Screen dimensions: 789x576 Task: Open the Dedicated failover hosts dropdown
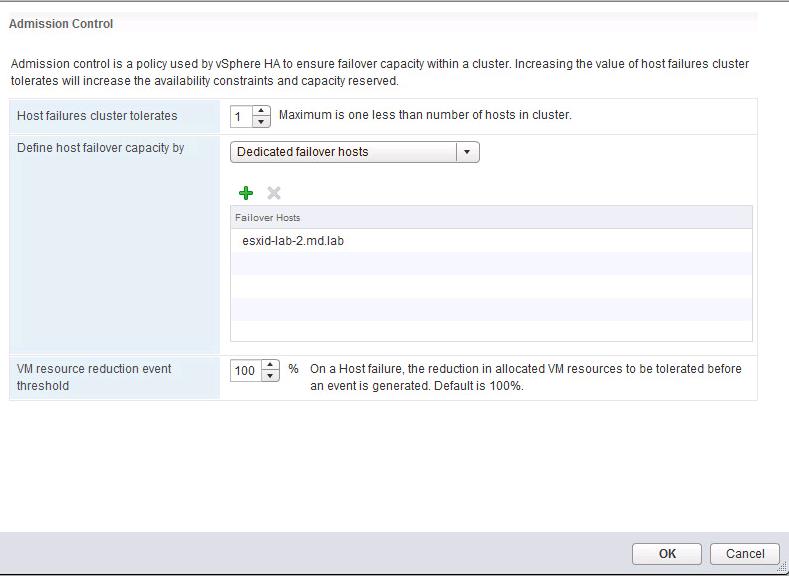click(x=343, y=152)
